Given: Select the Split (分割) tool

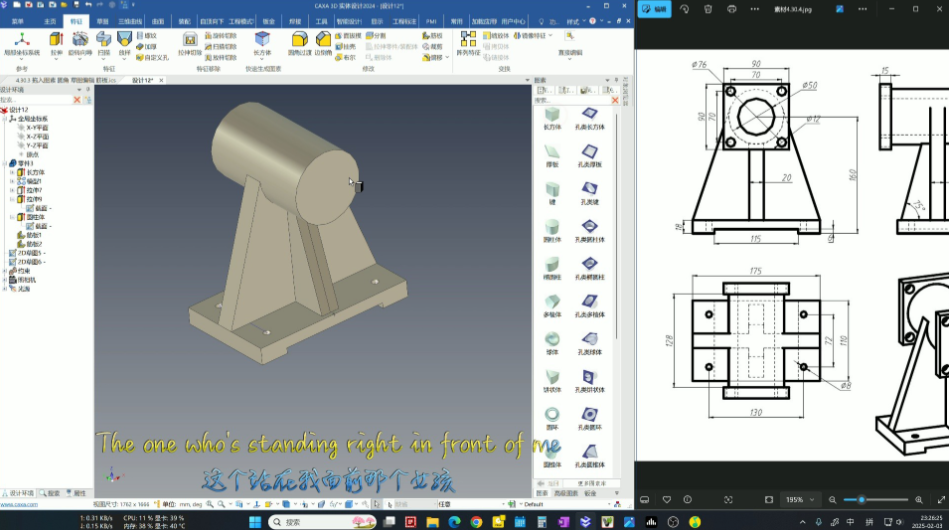Looking at the screenshot, I should pyautogui.click(x=376, y=36).
